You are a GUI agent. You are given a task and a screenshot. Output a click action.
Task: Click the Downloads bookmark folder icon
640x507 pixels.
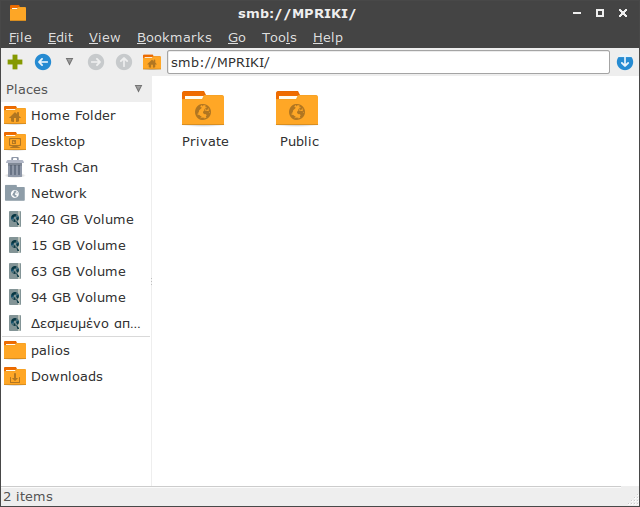tap(15, 376)
